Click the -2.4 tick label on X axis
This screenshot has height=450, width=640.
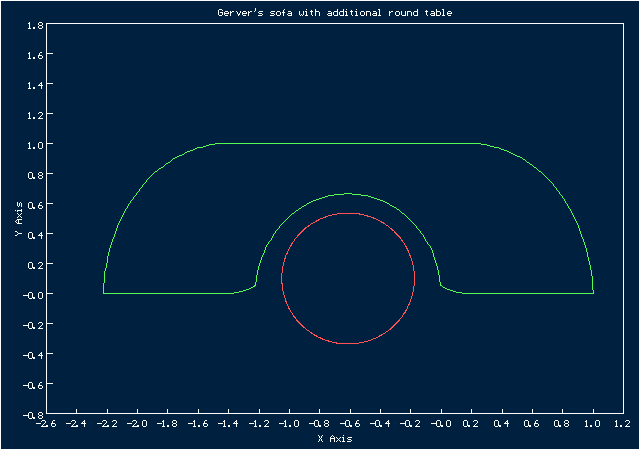tap(76, 424)
